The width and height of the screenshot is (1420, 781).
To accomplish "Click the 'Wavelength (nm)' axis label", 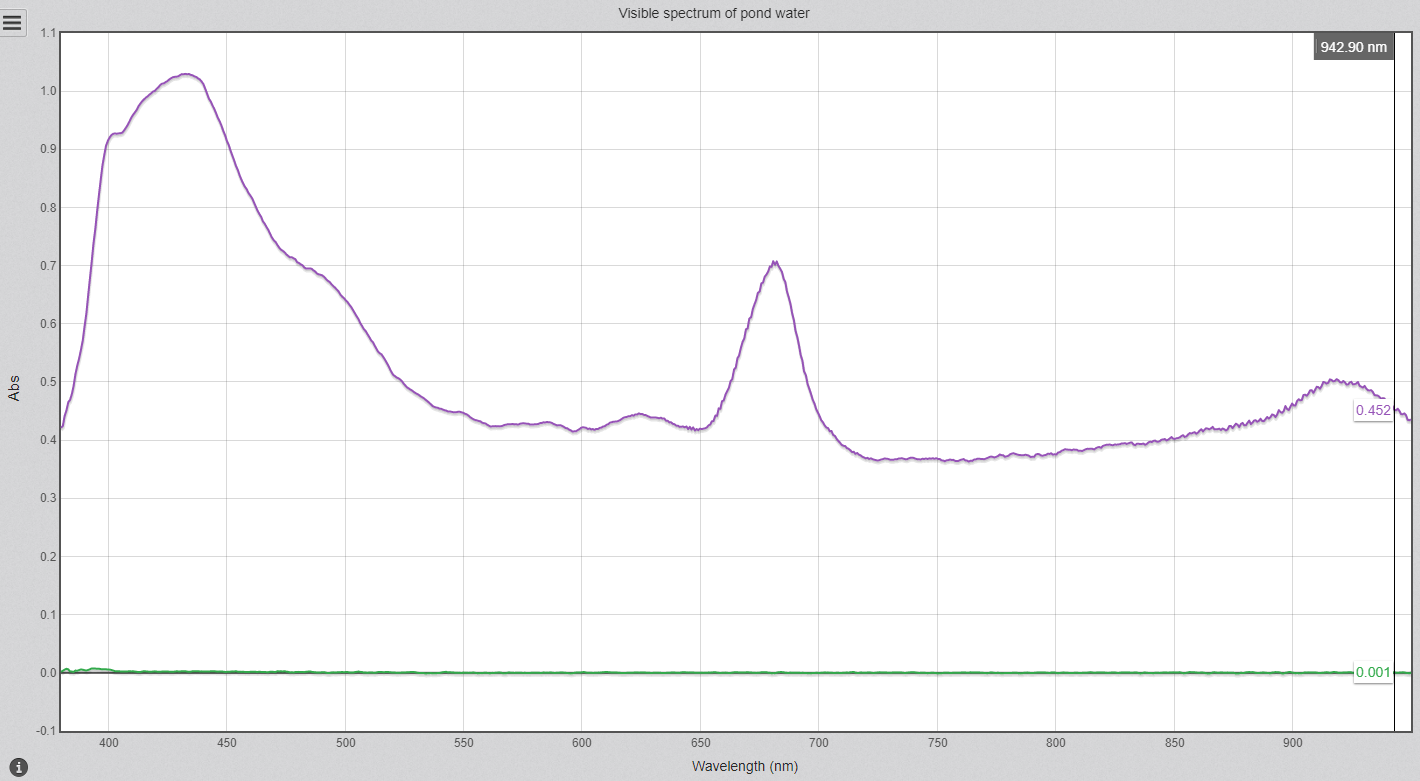I will (x=745, y=766).
